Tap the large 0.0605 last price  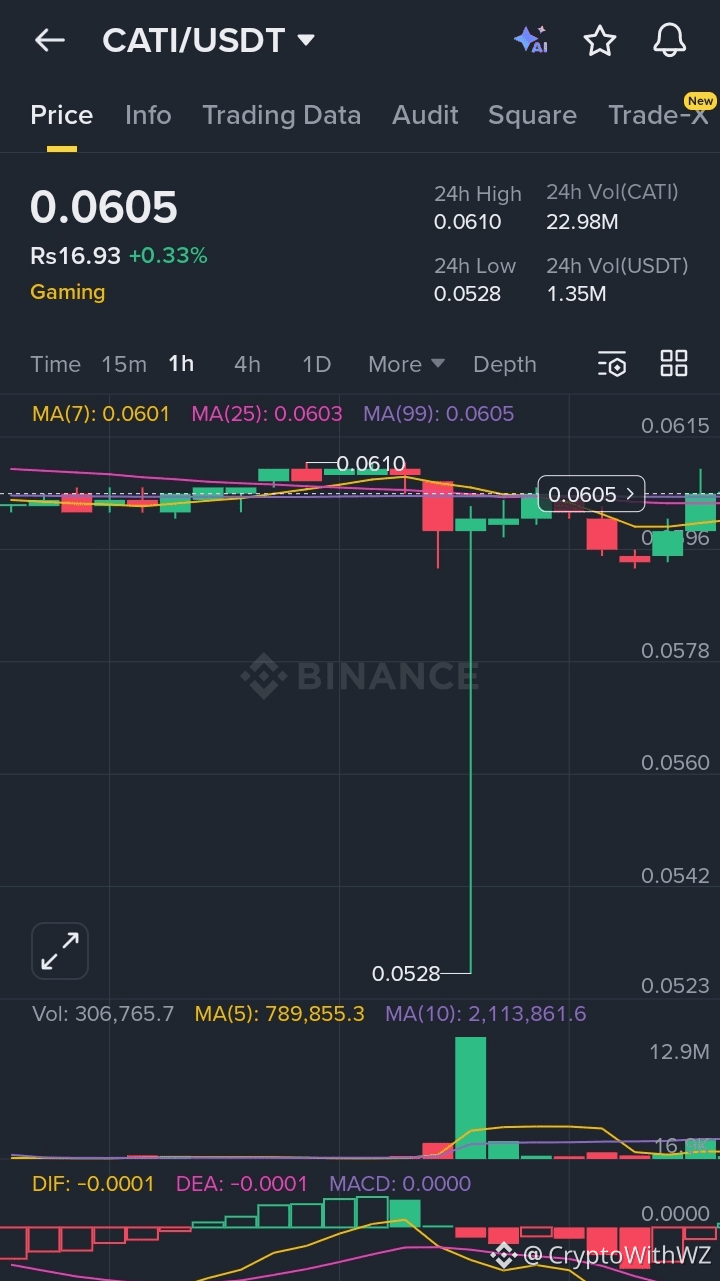pos(104,208)
